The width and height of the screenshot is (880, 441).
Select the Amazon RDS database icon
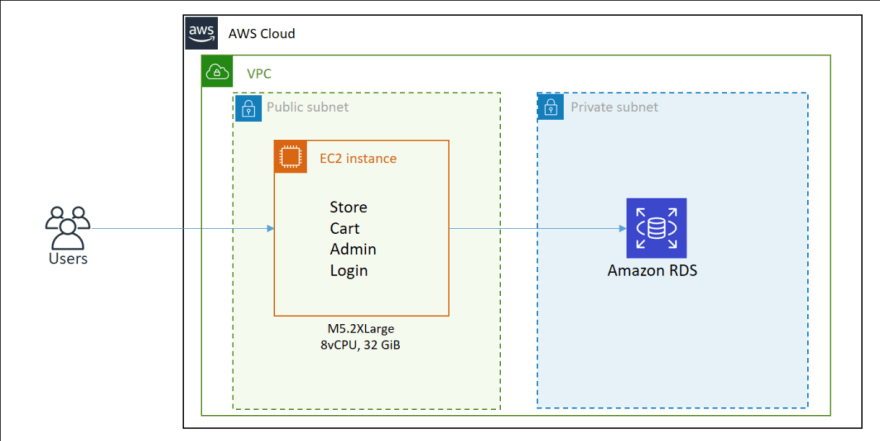656,228
